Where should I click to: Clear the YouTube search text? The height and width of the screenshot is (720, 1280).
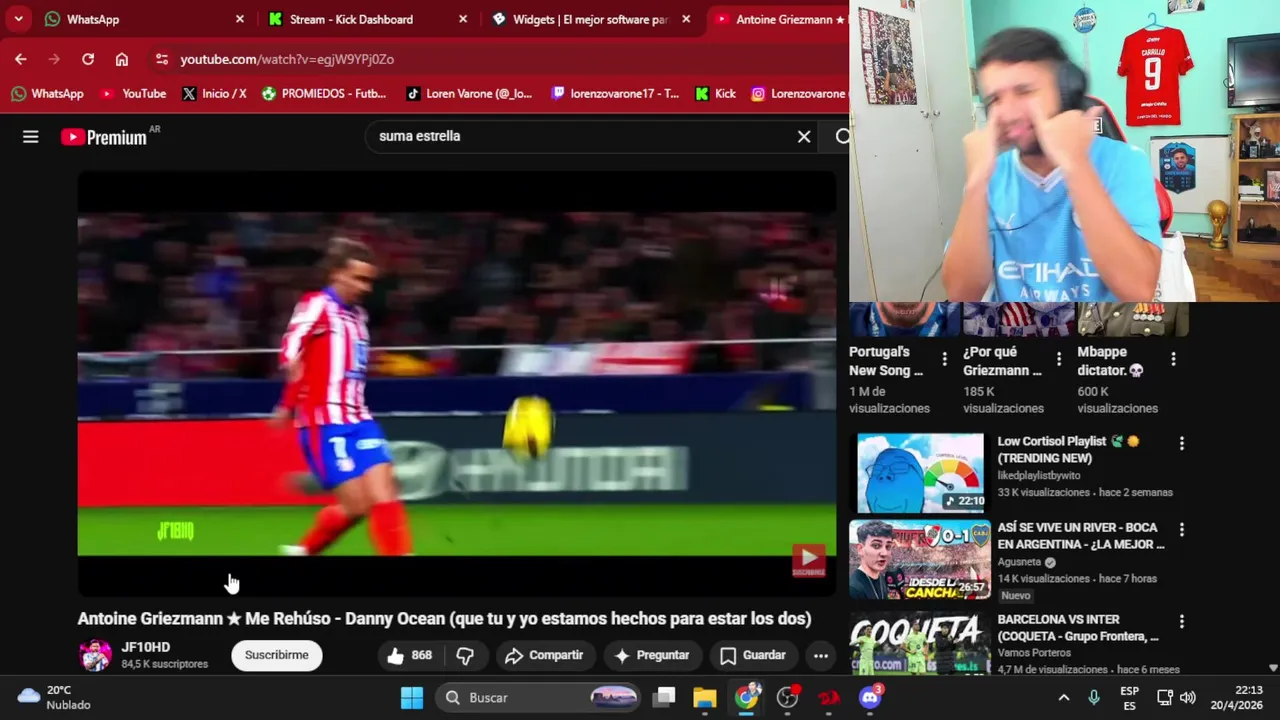pos(804,136)
